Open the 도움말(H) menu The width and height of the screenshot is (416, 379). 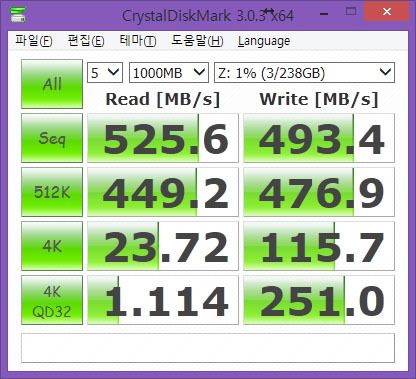(x=197, y=41)
